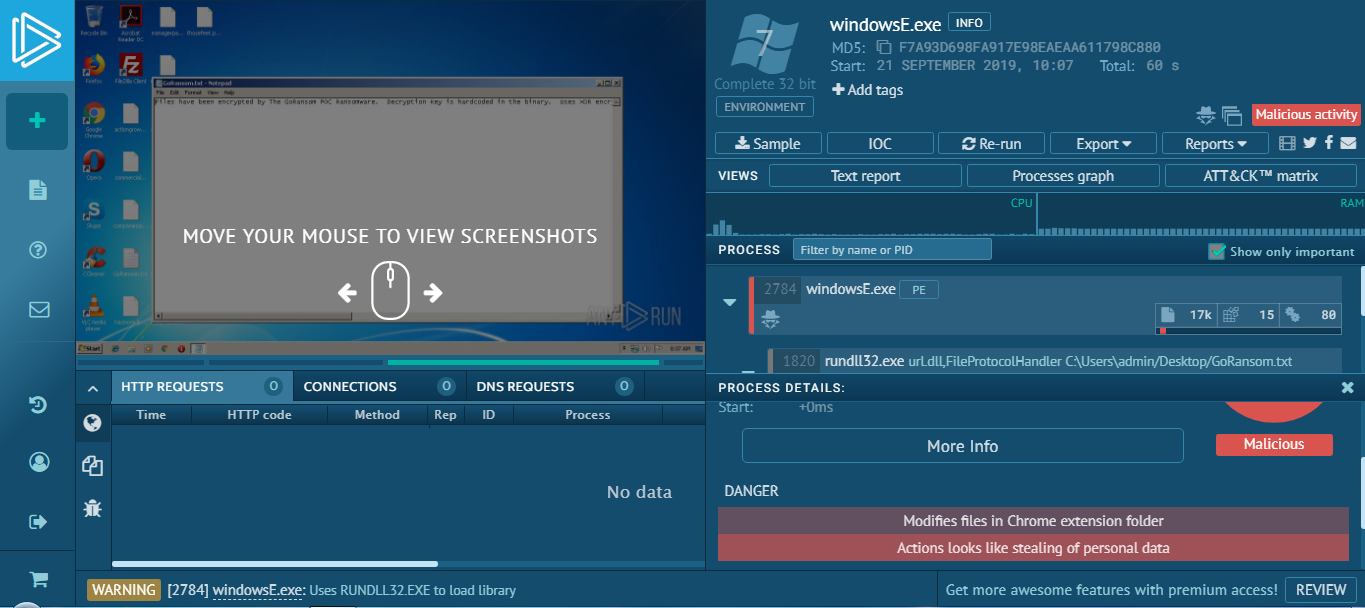This screenshot has width=1365, height=608.
Task: Click the PE badge on windowsE.exe
Action: pos(919,290)
